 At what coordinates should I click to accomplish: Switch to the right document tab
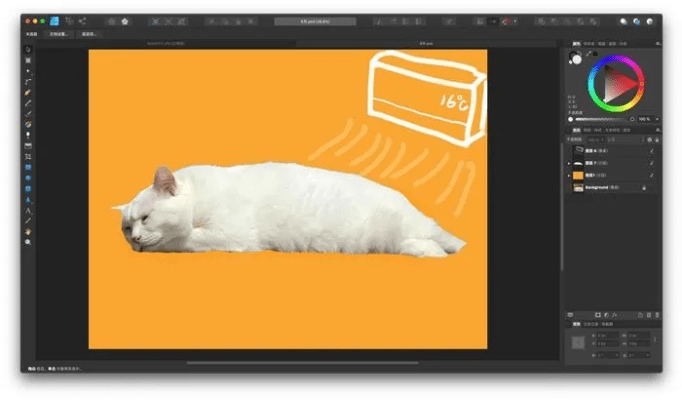pyautogui.click(x=426, y=43)
